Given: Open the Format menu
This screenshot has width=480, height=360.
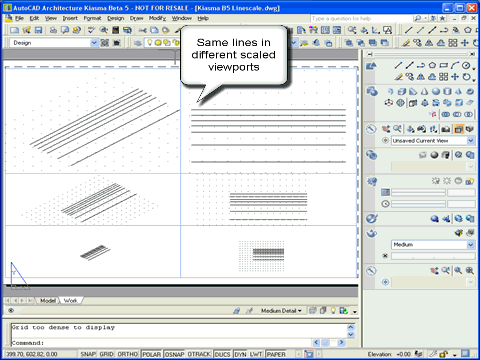Looking at the screenshot, I should pos(92,18).
